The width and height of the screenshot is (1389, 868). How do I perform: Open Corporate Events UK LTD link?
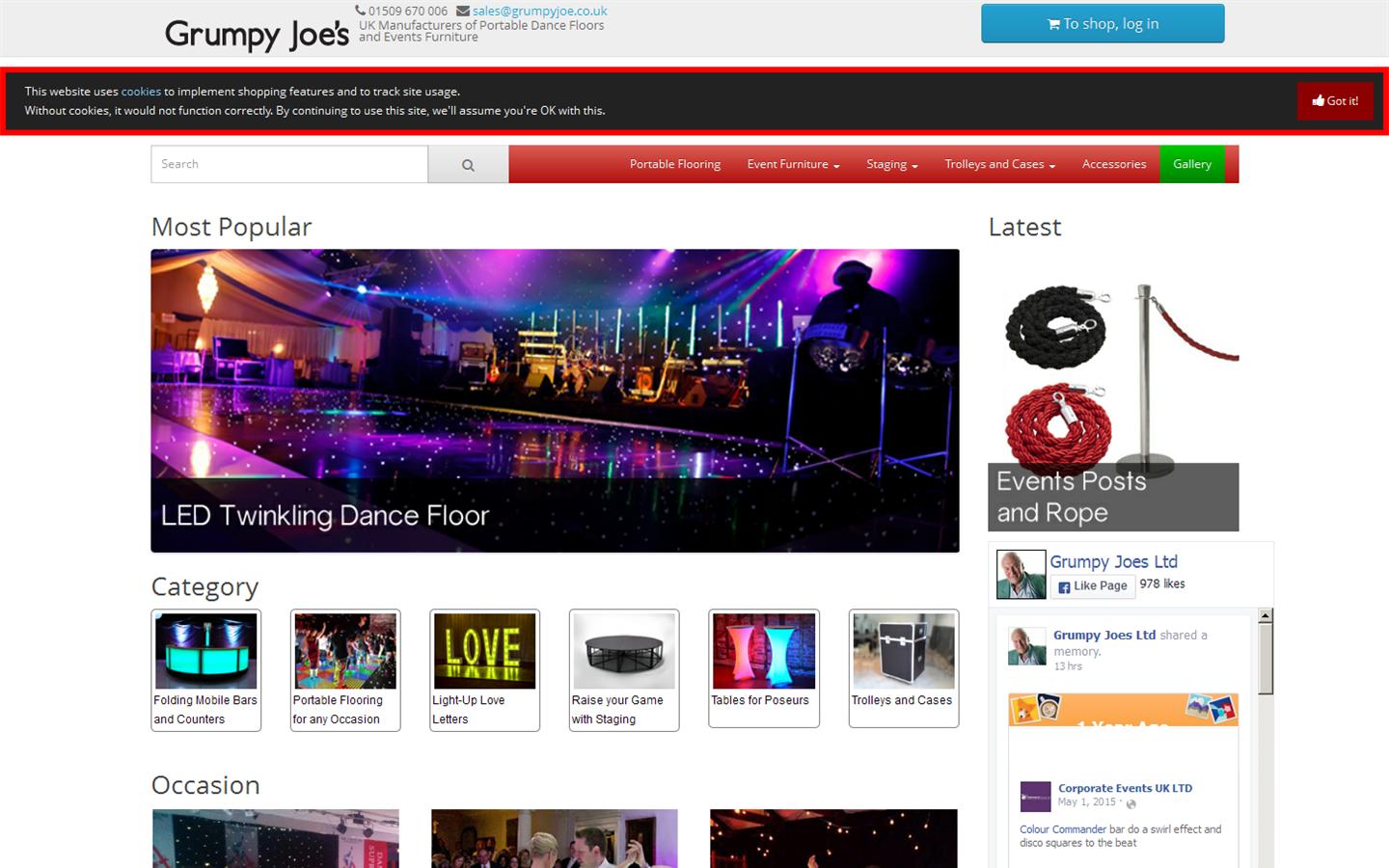click(x=1125, y=788)
